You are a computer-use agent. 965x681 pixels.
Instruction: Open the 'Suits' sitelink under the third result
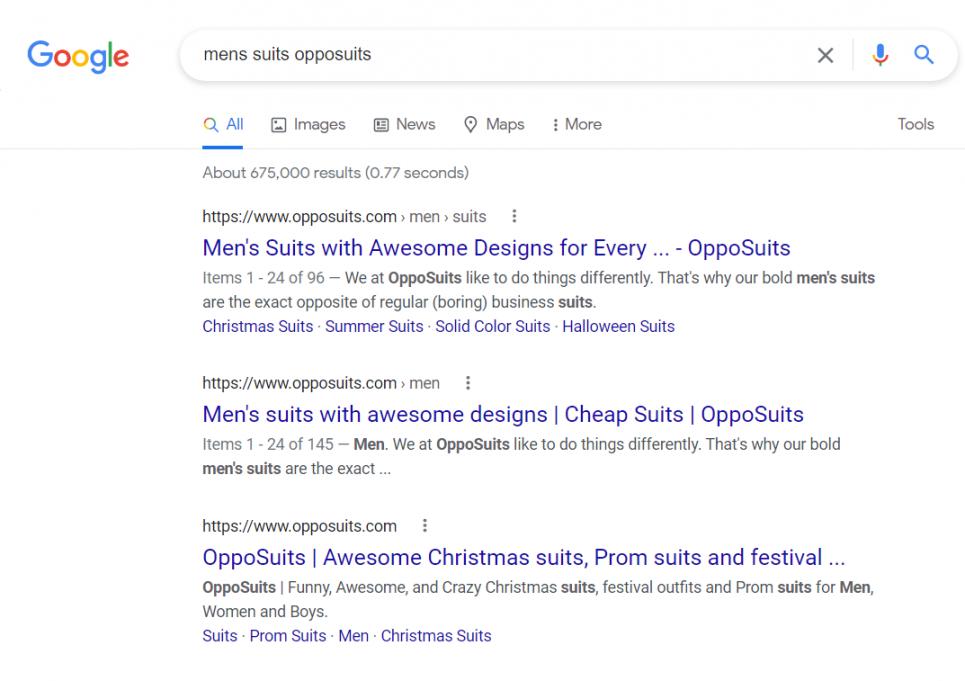point(220,636)
